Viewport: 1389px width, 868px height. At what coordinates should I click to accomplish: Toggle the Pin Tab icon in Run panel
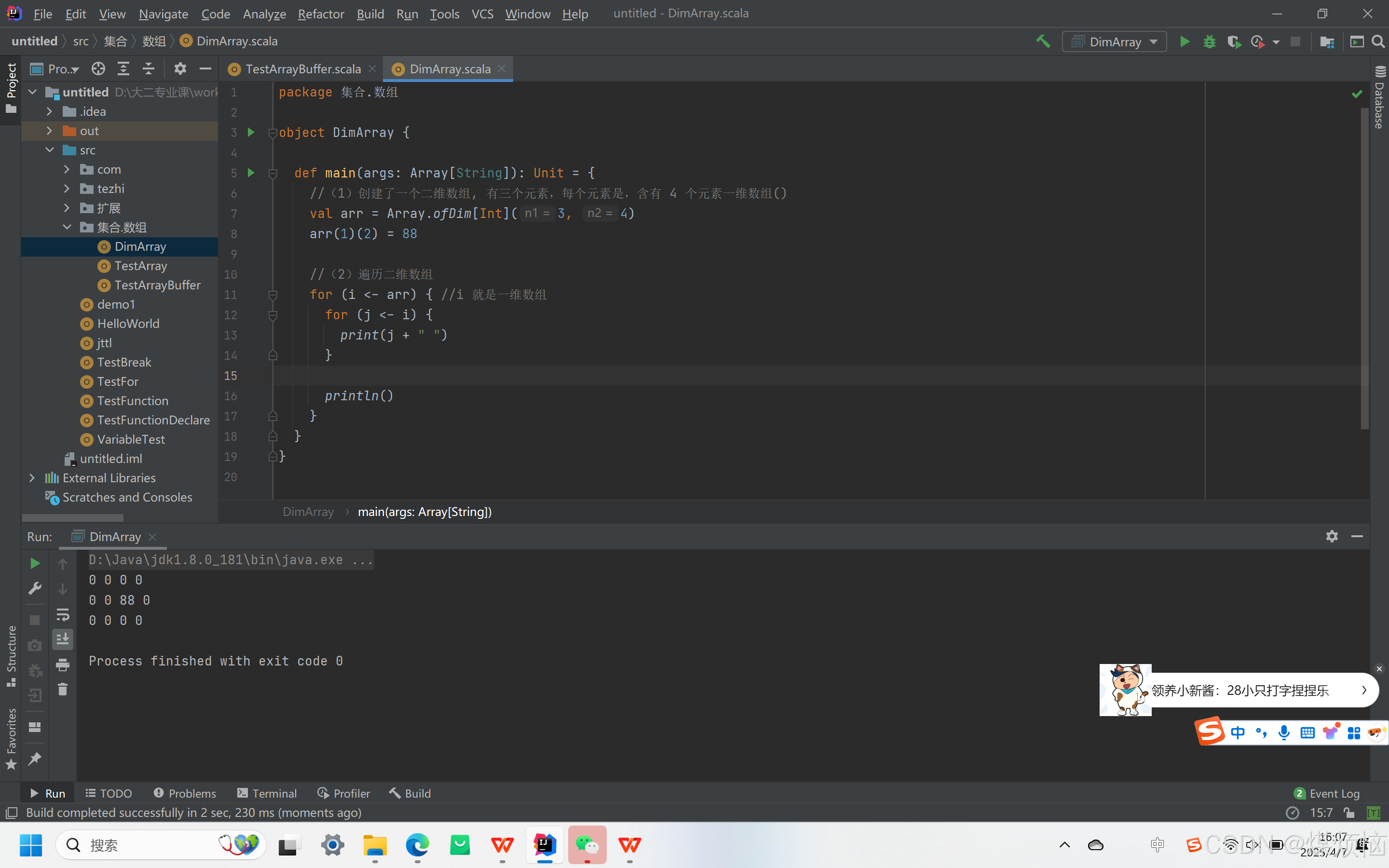click(x=34, y=759)
